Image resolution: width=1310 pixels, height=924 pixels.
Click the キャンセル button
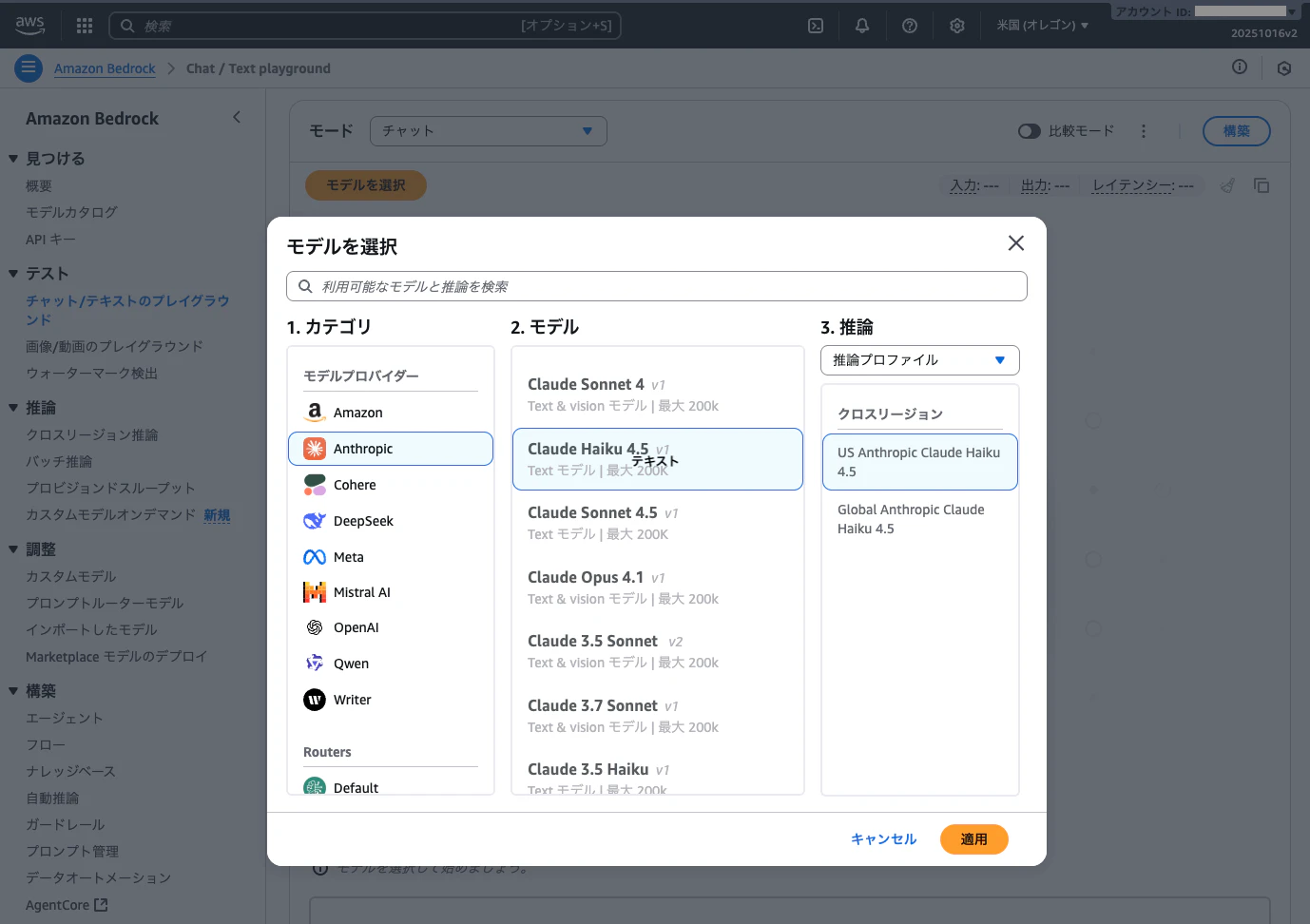[883, 839]
